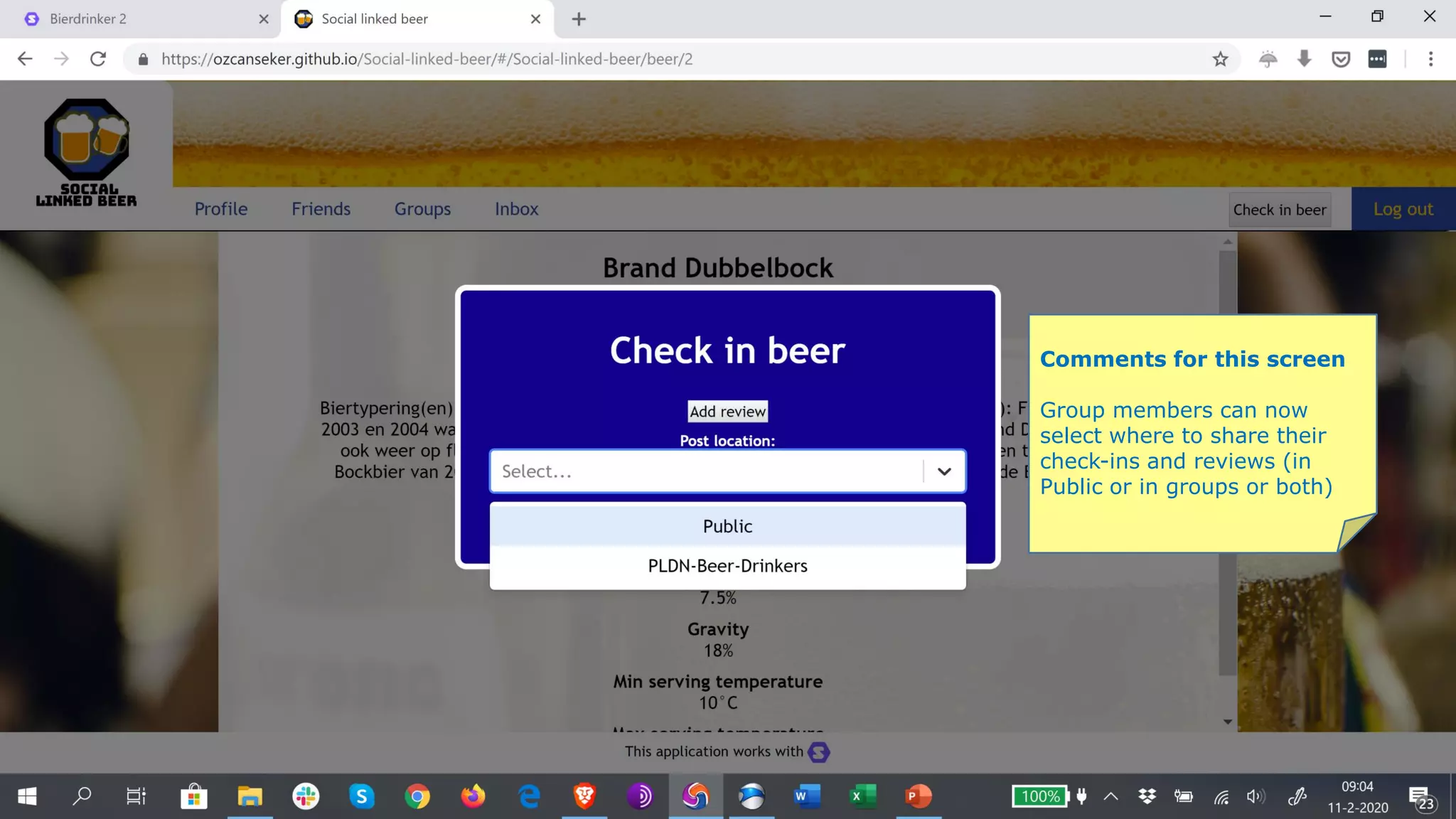Click the page scrollbar up arrow
Screen dimensions: 1456x819
1228,242
